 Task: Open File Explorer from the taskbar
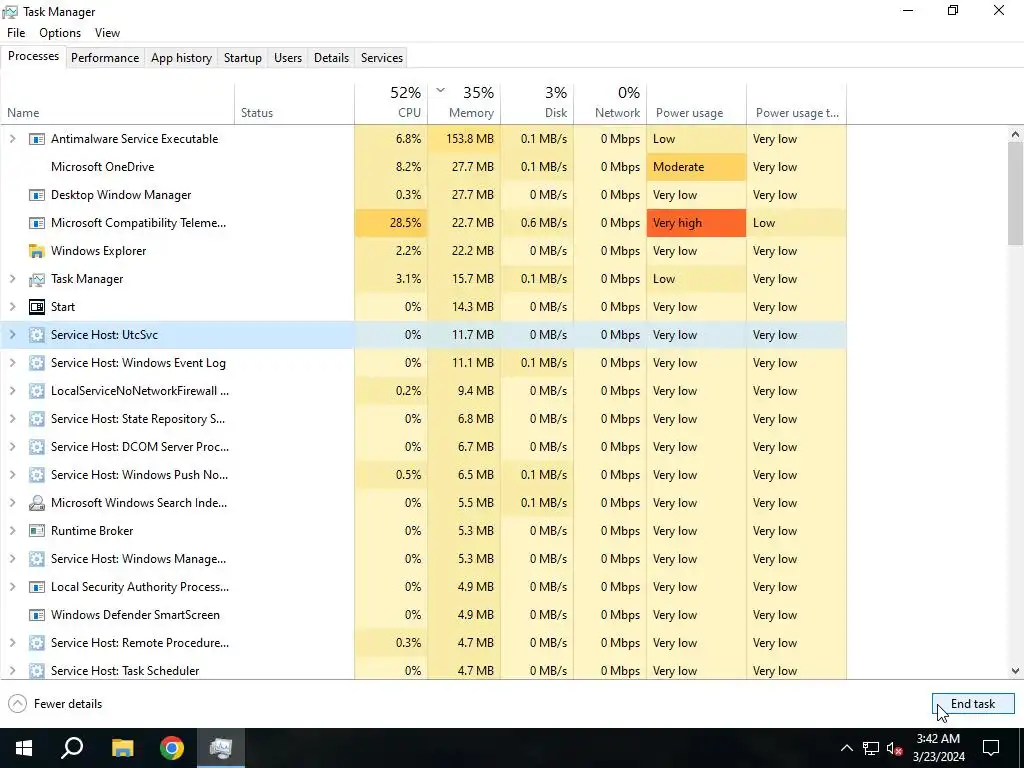[123, 748]
